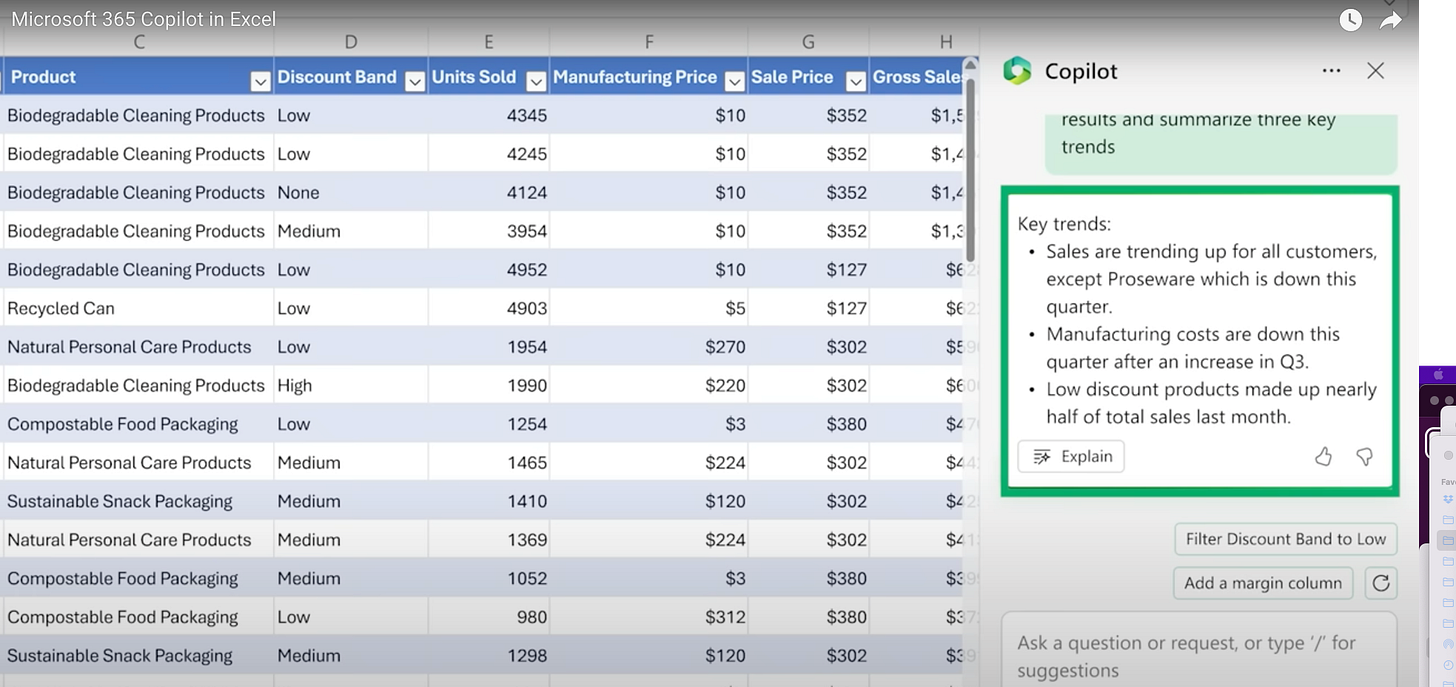This screenshot has height=687, width=1456.
Task: Click the Manufacturing costs trend bullet
Action: (1193, 348)
